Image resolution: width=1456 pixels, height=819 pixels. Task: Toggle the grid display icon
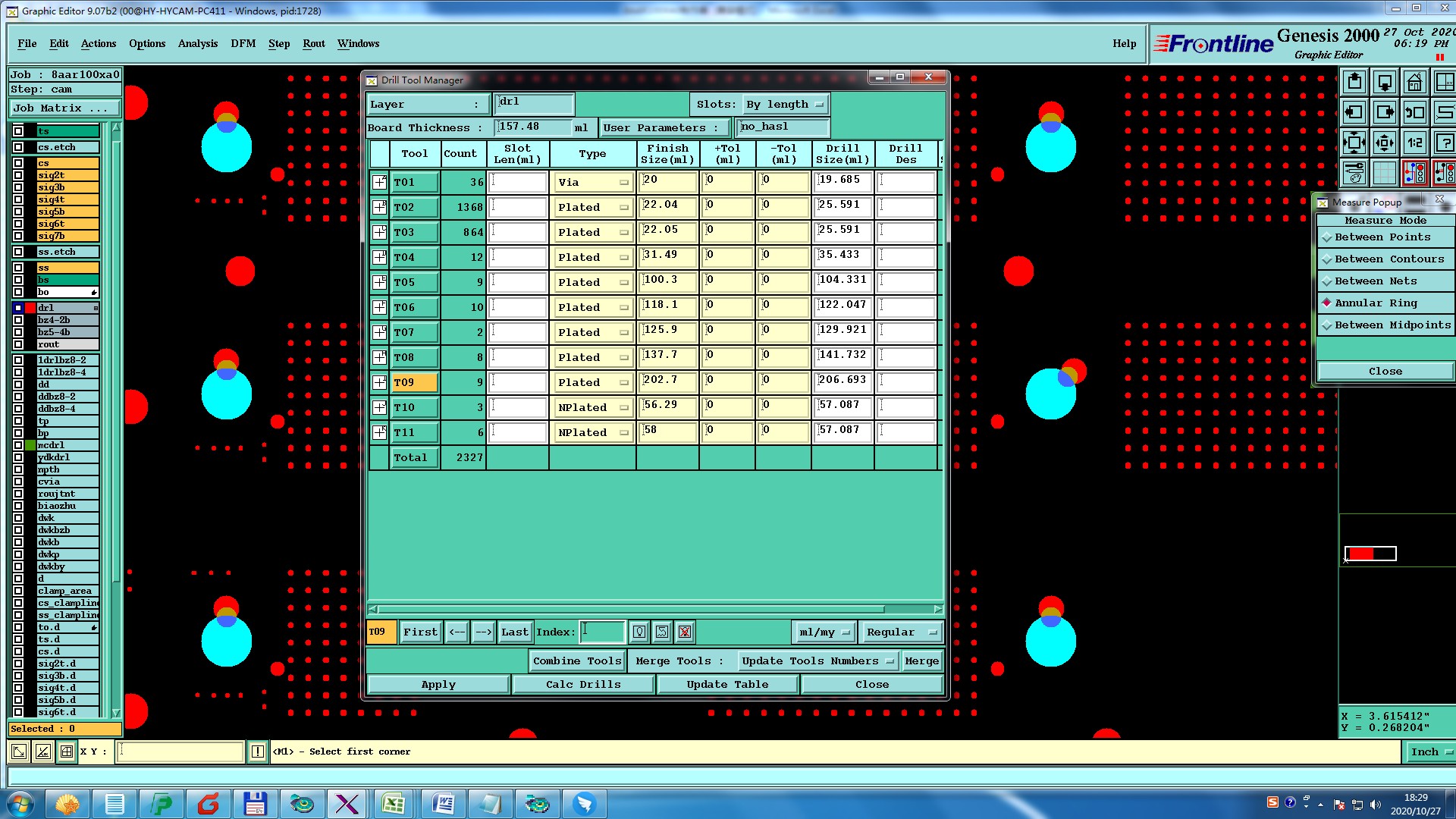(x=1384, y=173)
